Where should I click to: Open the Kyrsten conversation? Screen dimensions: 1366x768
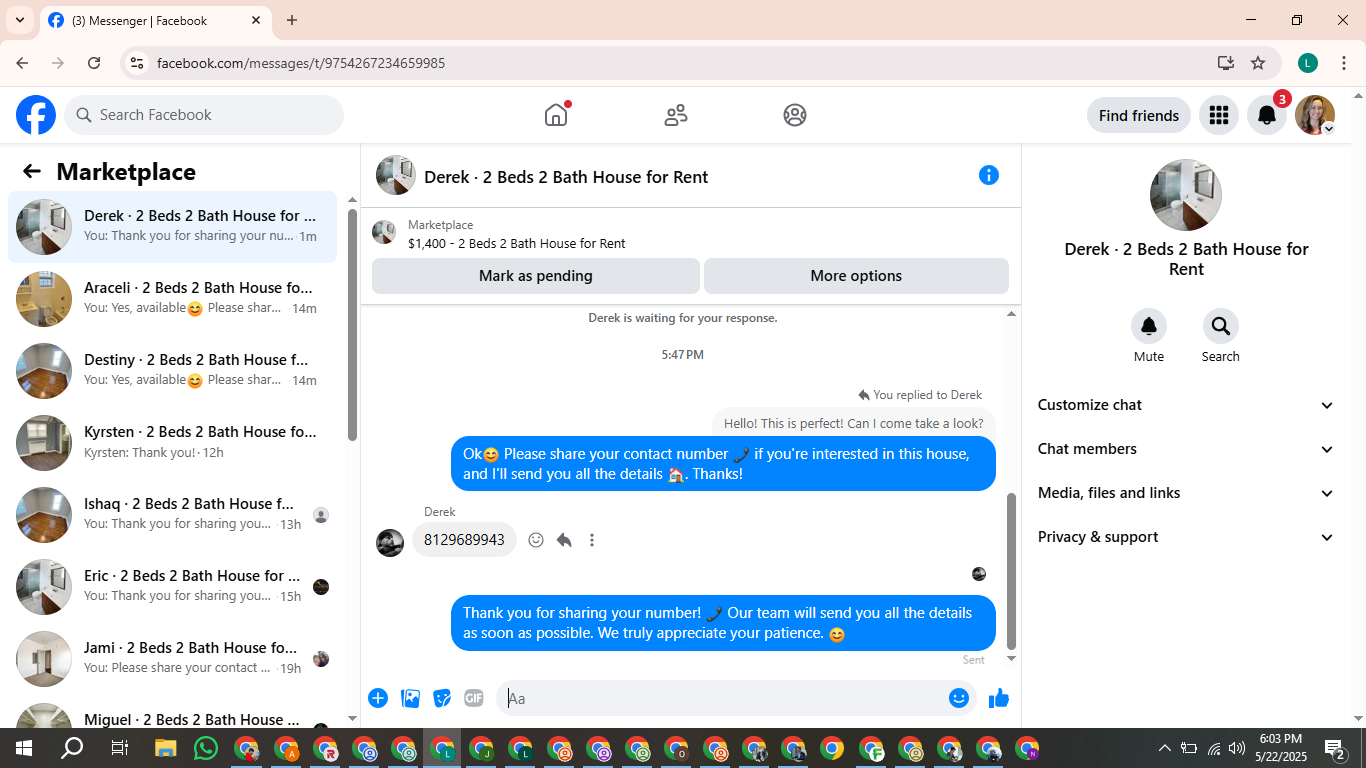pyautogui.click(x=173, y=443)
